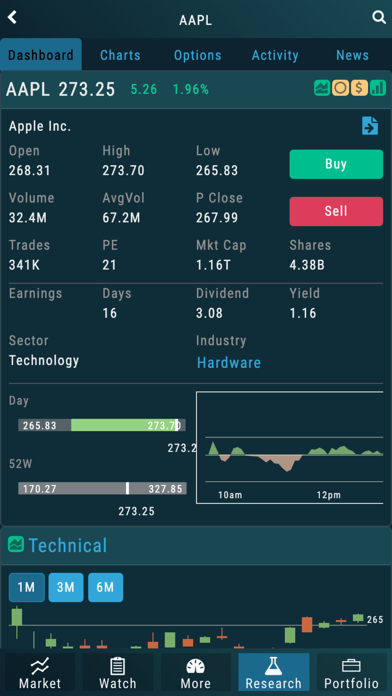This screenshot has width=392, height=696.
Task: Open the Hardware industry link
Action: click(x=229, y=363)
